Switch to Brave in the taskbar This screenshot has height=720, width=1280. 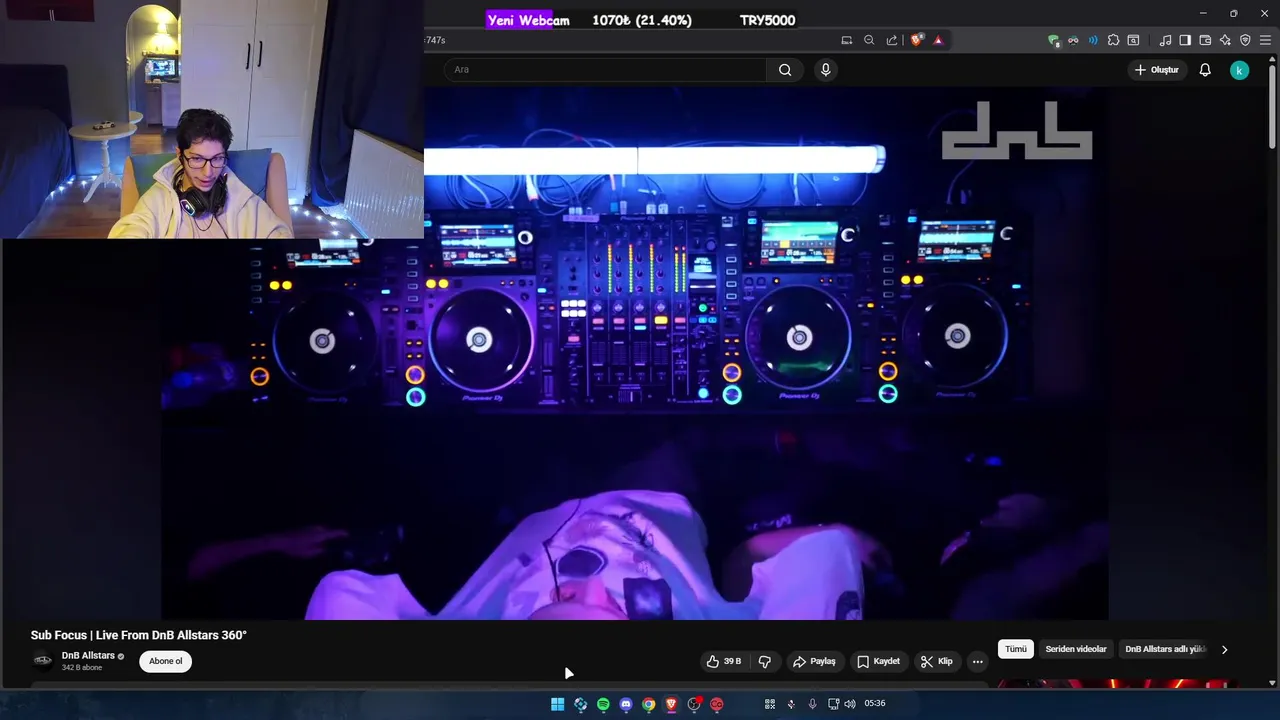click(671, 704)
